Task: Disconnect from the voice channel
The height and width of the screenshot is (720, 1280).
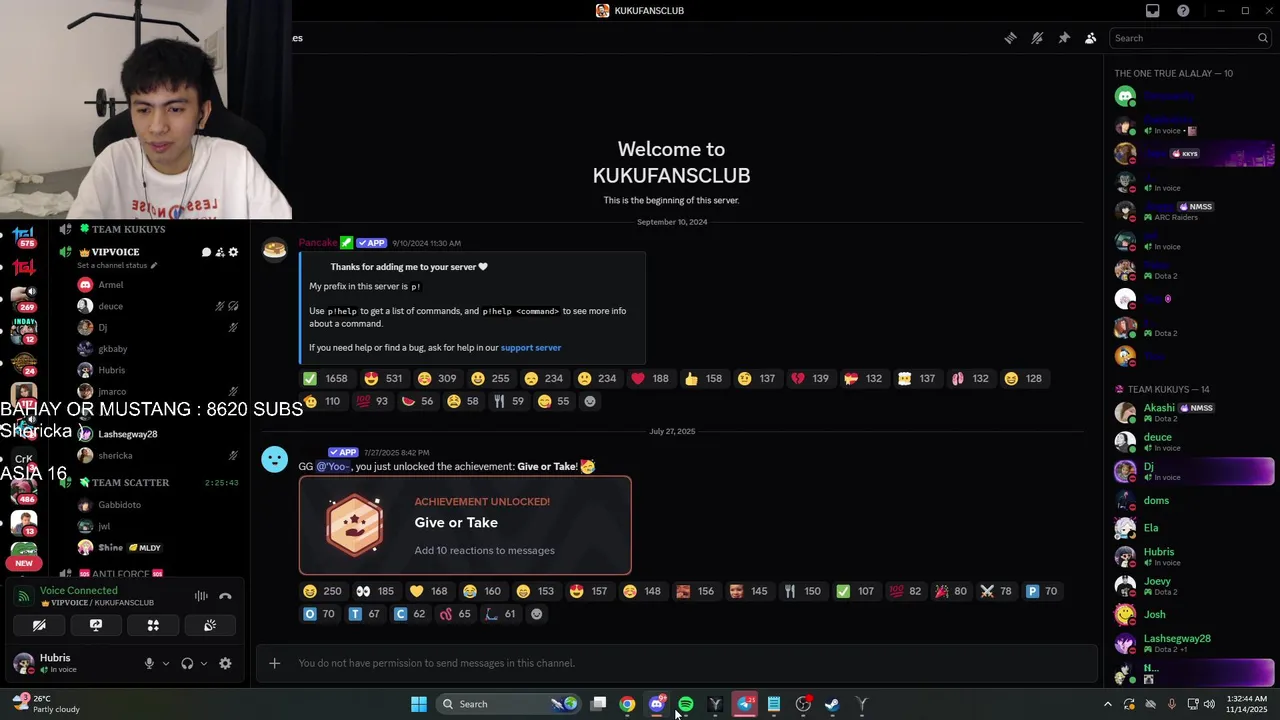Action: click(226, 596)
